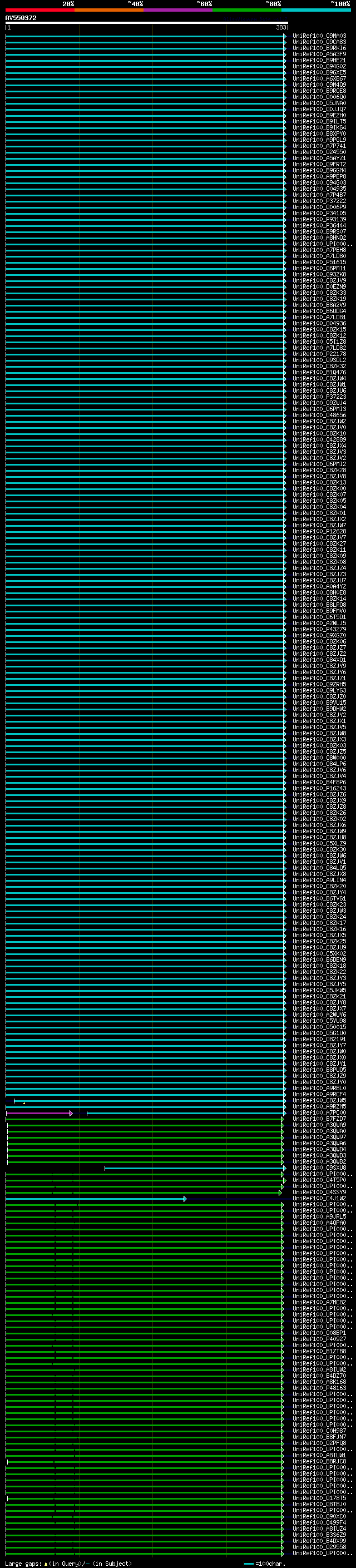Open hit UniRef100_Q4T5P0
This screenshot has height=1568, width=356.
coord(319,1180)
